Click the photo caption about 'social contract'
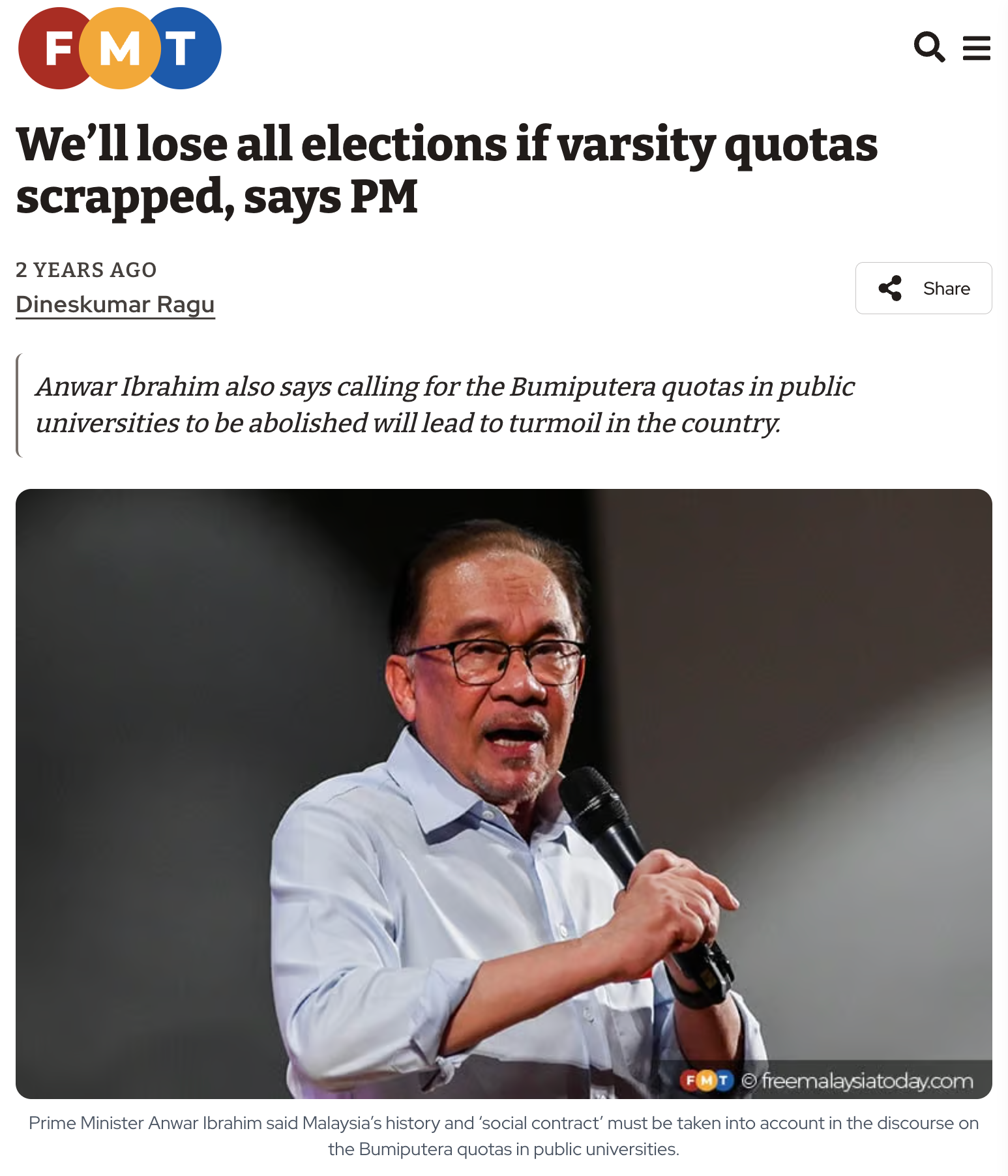The height and width of the screenshot is (1176, 1008). click(503, 1136)
